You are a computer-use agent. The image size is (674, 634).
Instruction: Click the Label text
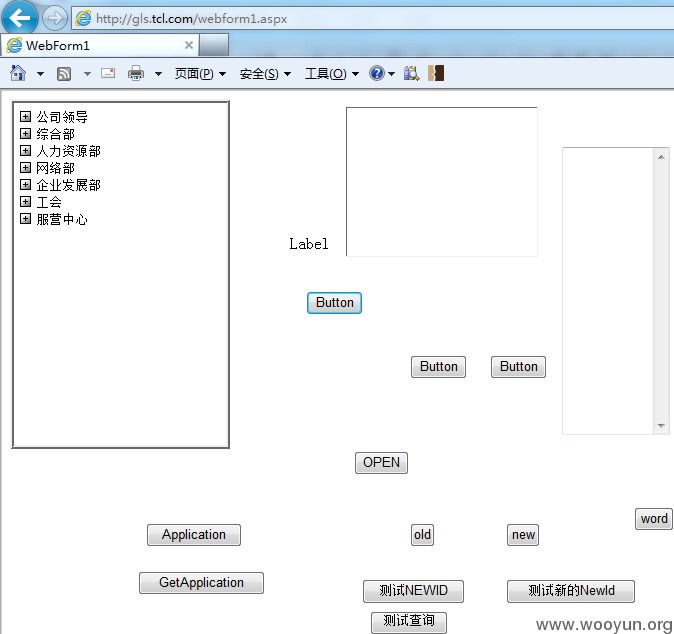pyautogui.click(x=309, y=244)
